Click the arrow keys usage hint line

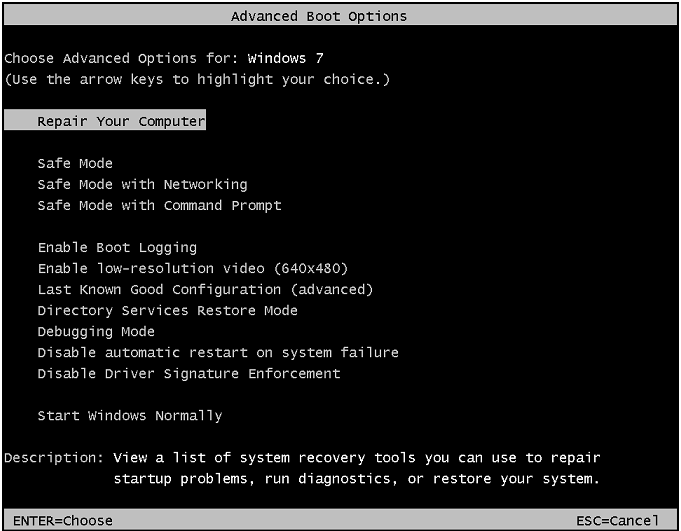[x=197, y=79]
